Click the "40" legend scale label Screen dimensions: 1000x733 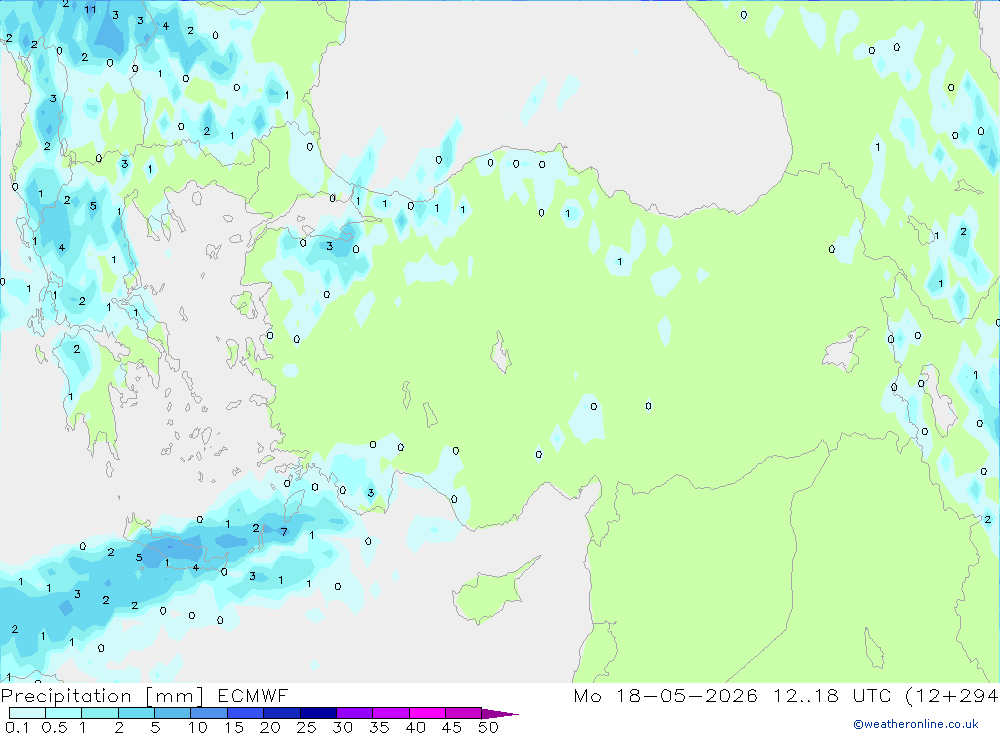point(416,727)
